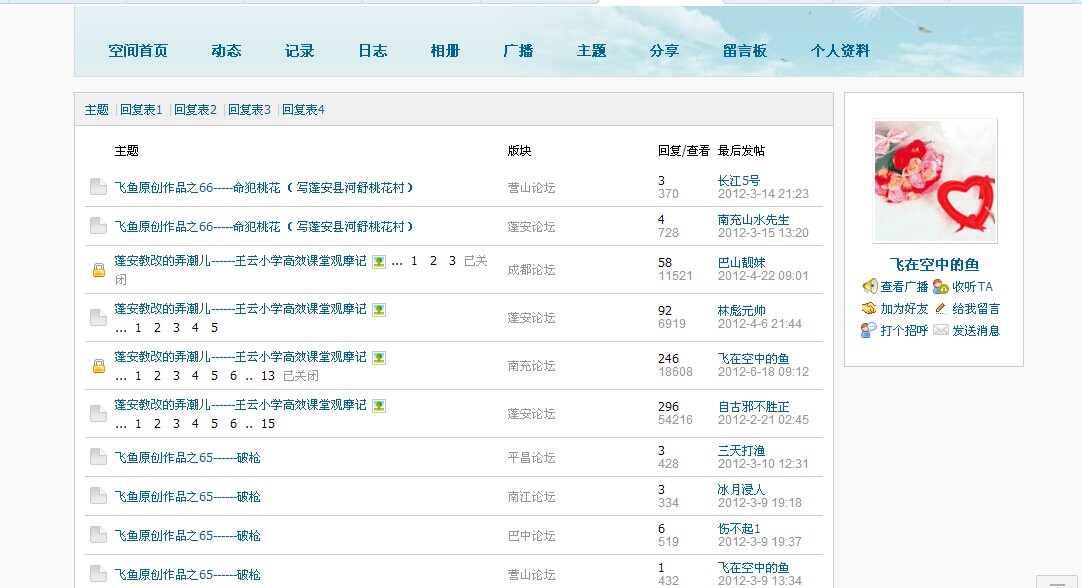Image resolution: width=1082 pixels, height=588 pixels.
Task: Click the image attachment icon on 南充论坛 thread
Action: pyautogui.click(x=379, y=357)
